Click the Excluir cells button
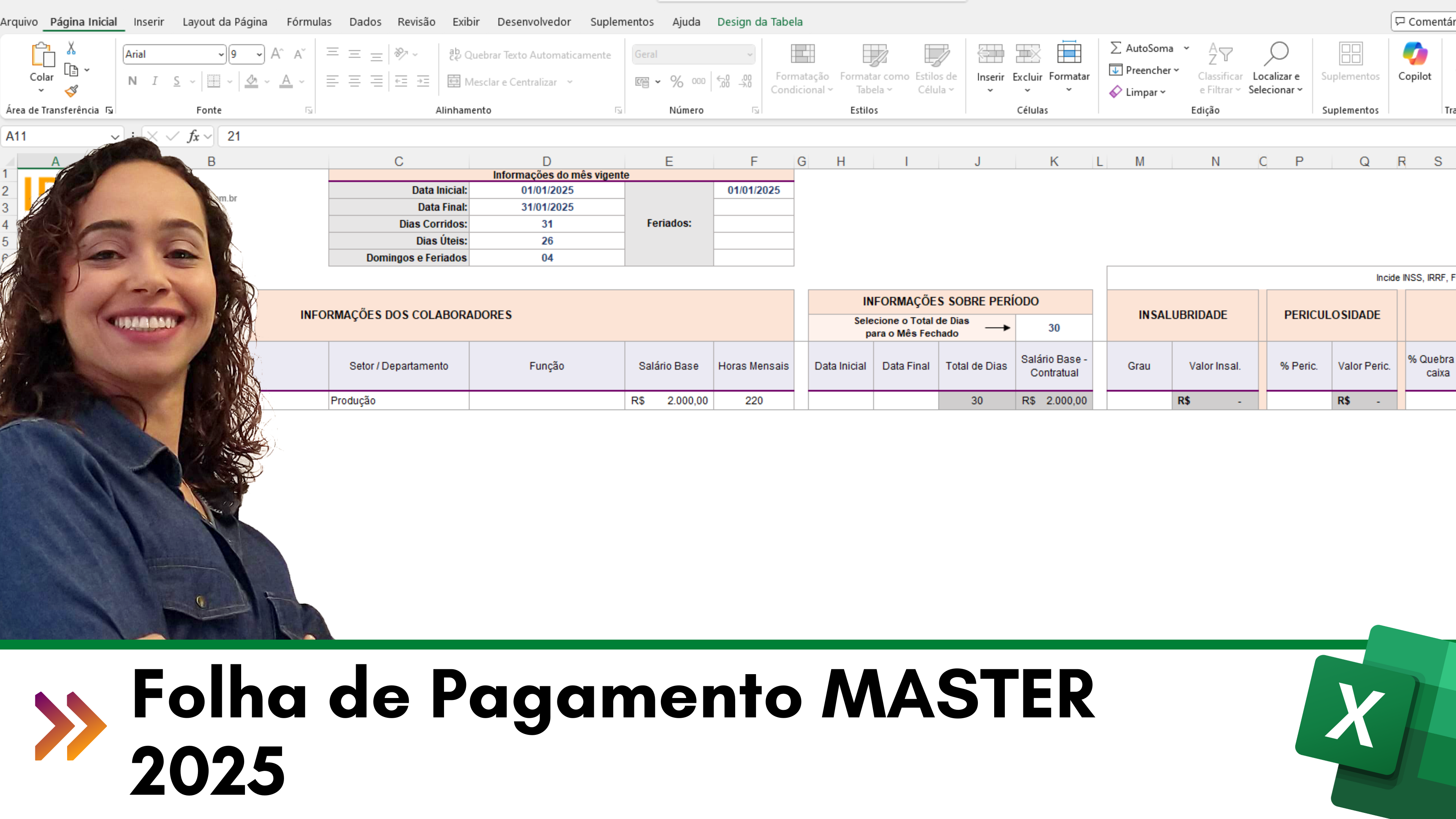Image resolution: width=1456 pixels, height=819 pixels. click(1027, 68)
